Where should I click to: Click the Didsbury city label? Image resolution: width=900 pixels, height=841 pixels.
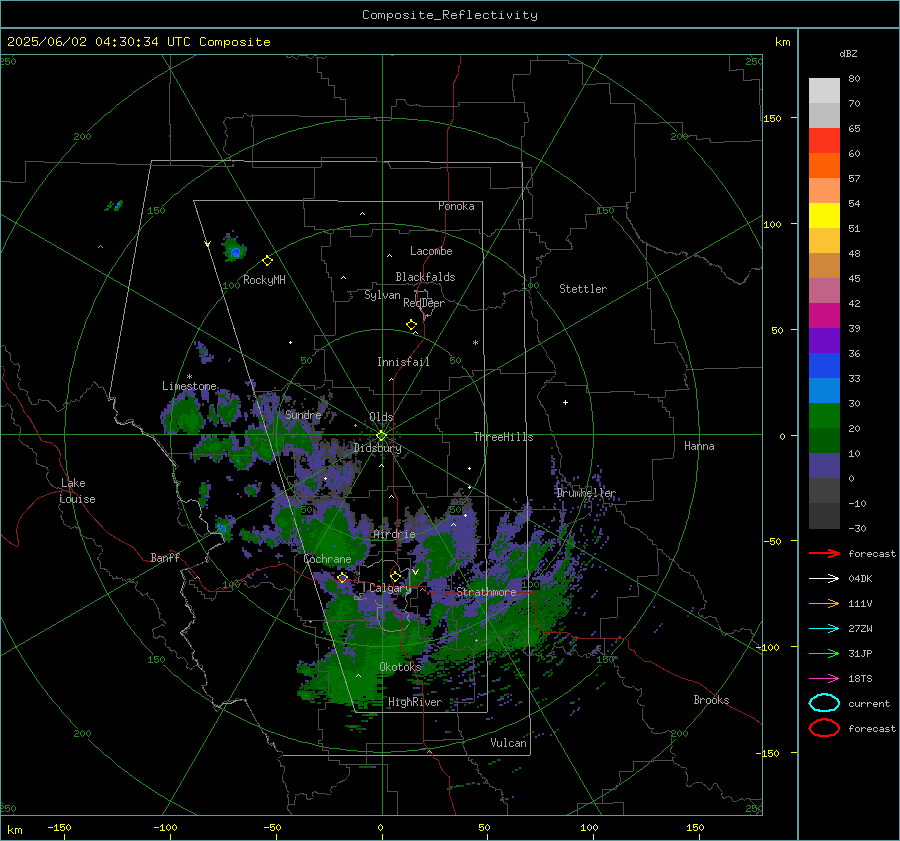[377, 448]
